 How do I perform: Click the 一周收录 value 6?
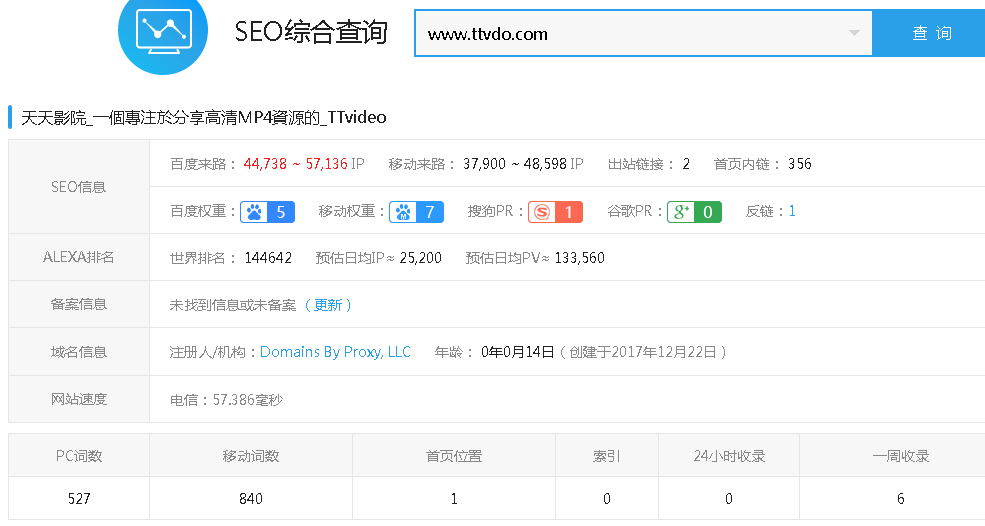coord(900,499)
